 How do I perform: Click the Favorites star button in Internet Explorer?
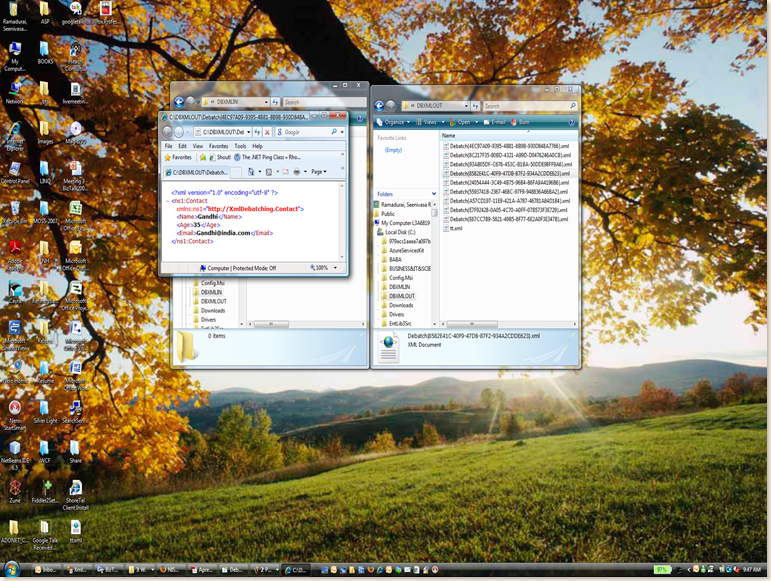(x=178, y=157)
